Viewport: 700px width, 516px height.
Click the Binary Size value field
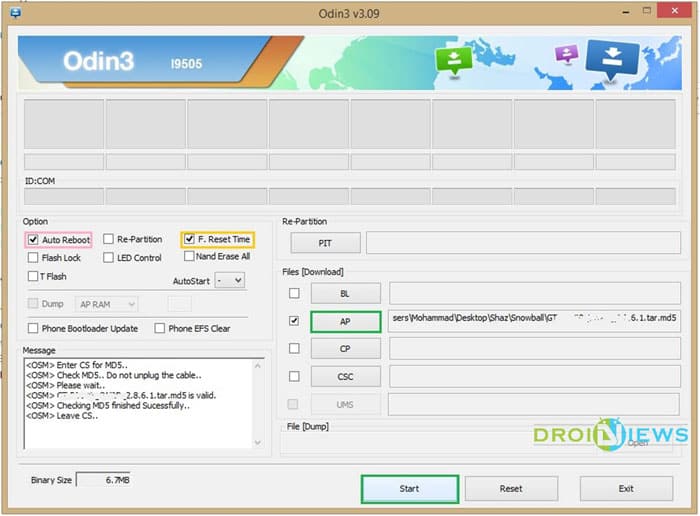click(104, 480)
